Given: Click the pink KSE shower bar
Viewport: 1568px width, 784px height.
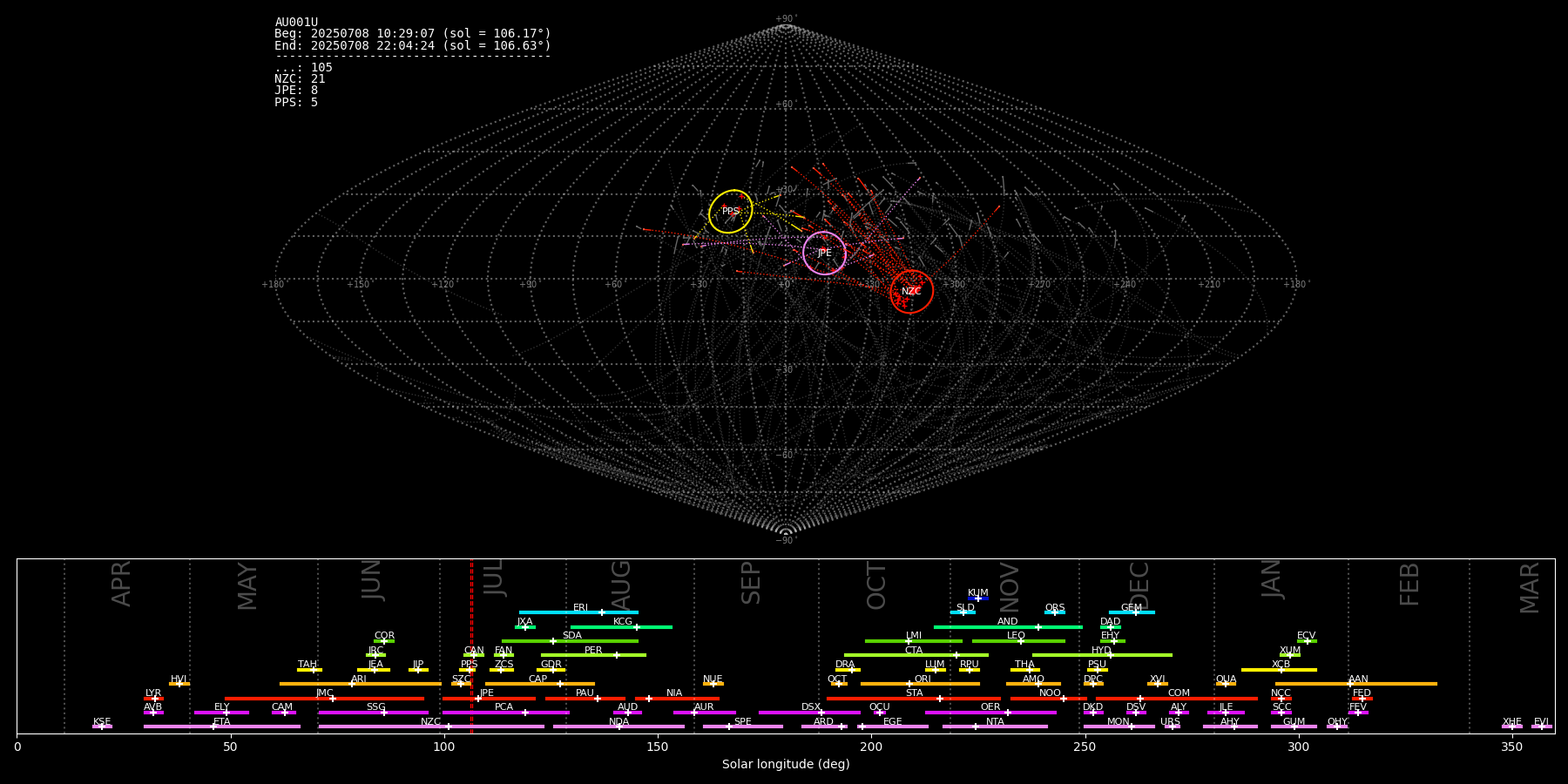Looking at the screenshot, I should click(102, 727).
